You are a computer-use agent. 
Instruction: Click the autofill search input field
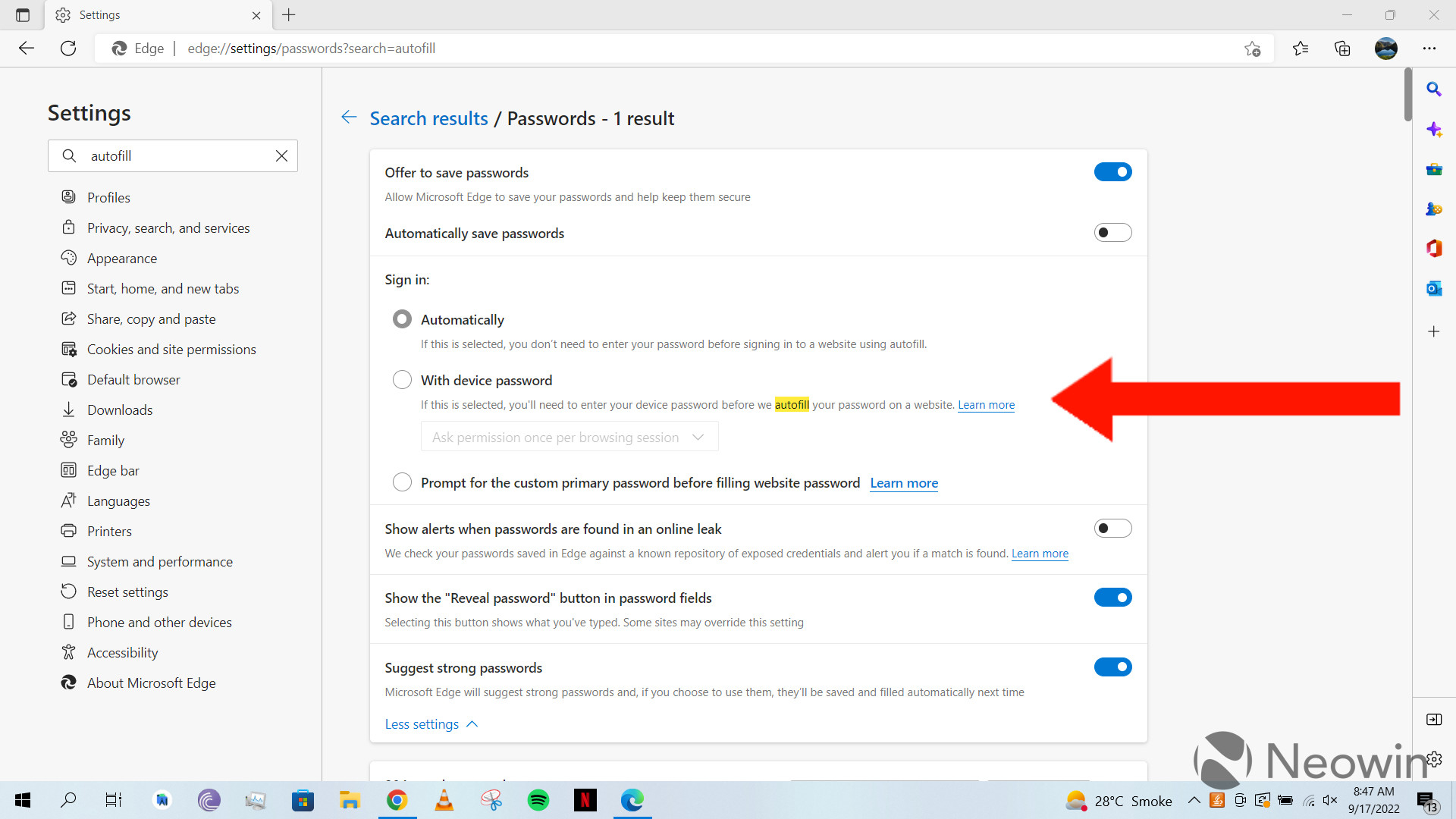coord(174,155)
